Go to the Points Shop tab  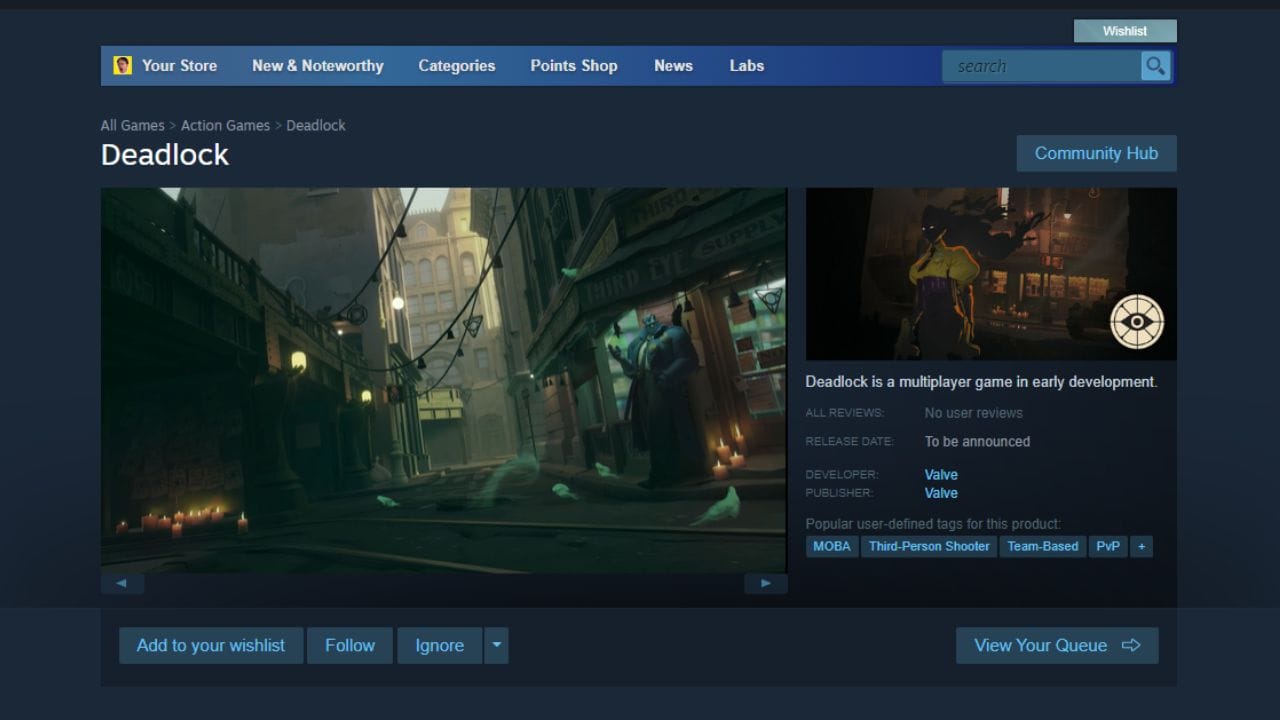tap(573, 66)
